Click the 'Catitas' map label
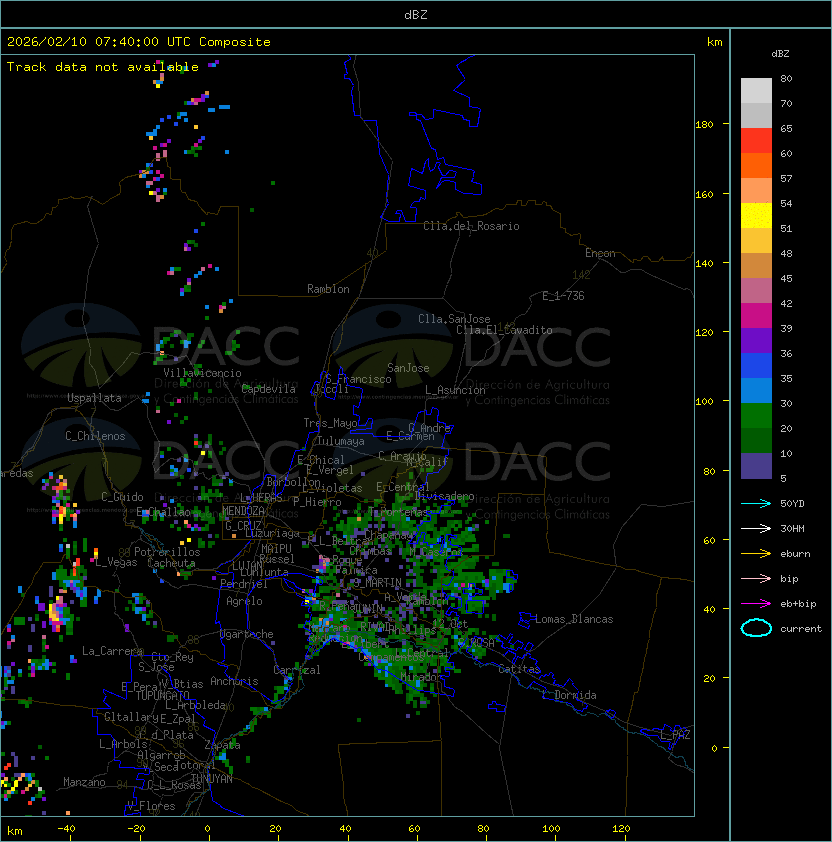 pos(519,669)
